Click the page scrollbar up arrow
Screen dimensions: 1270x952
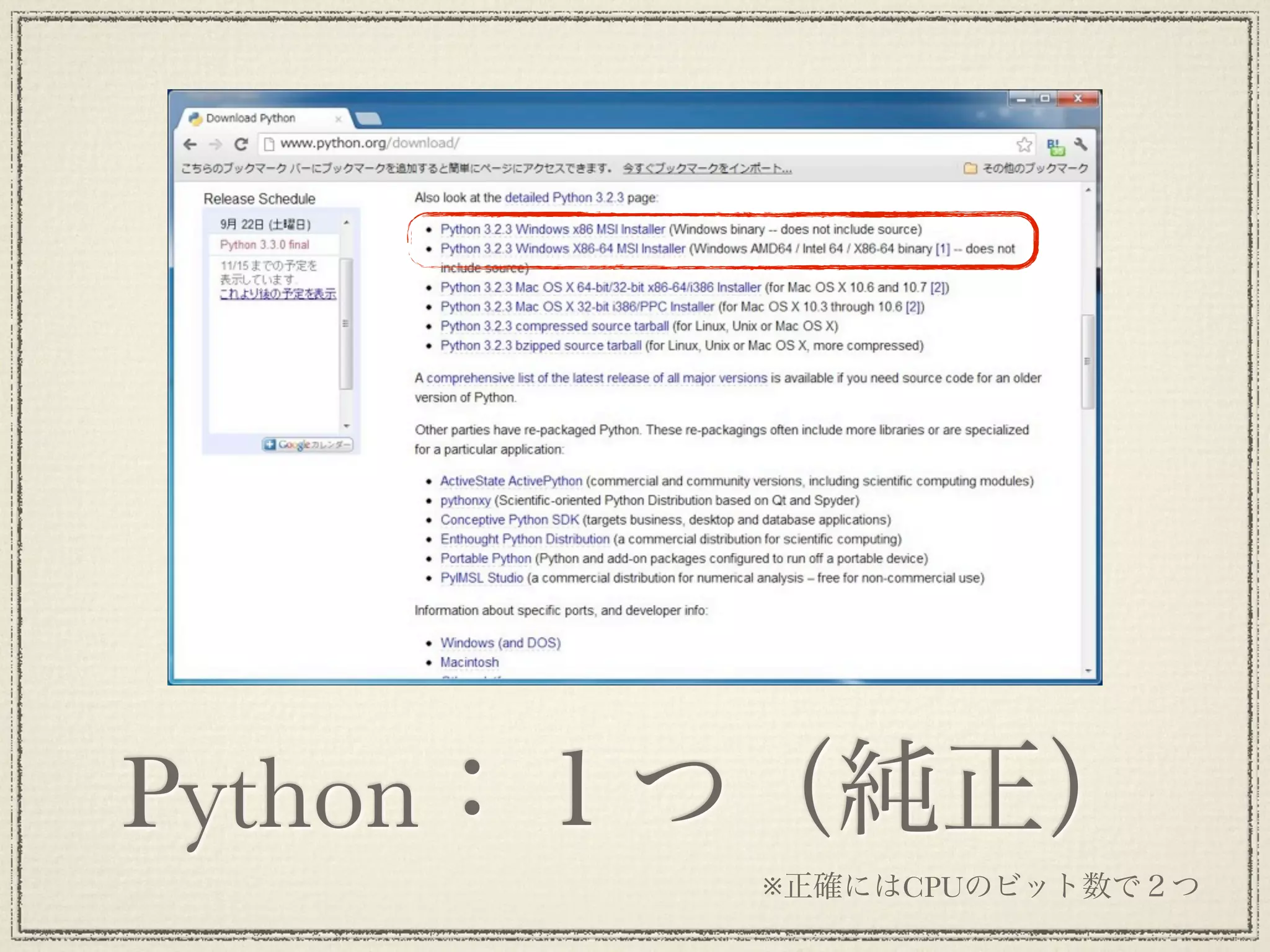click(x=1088, y=190)
